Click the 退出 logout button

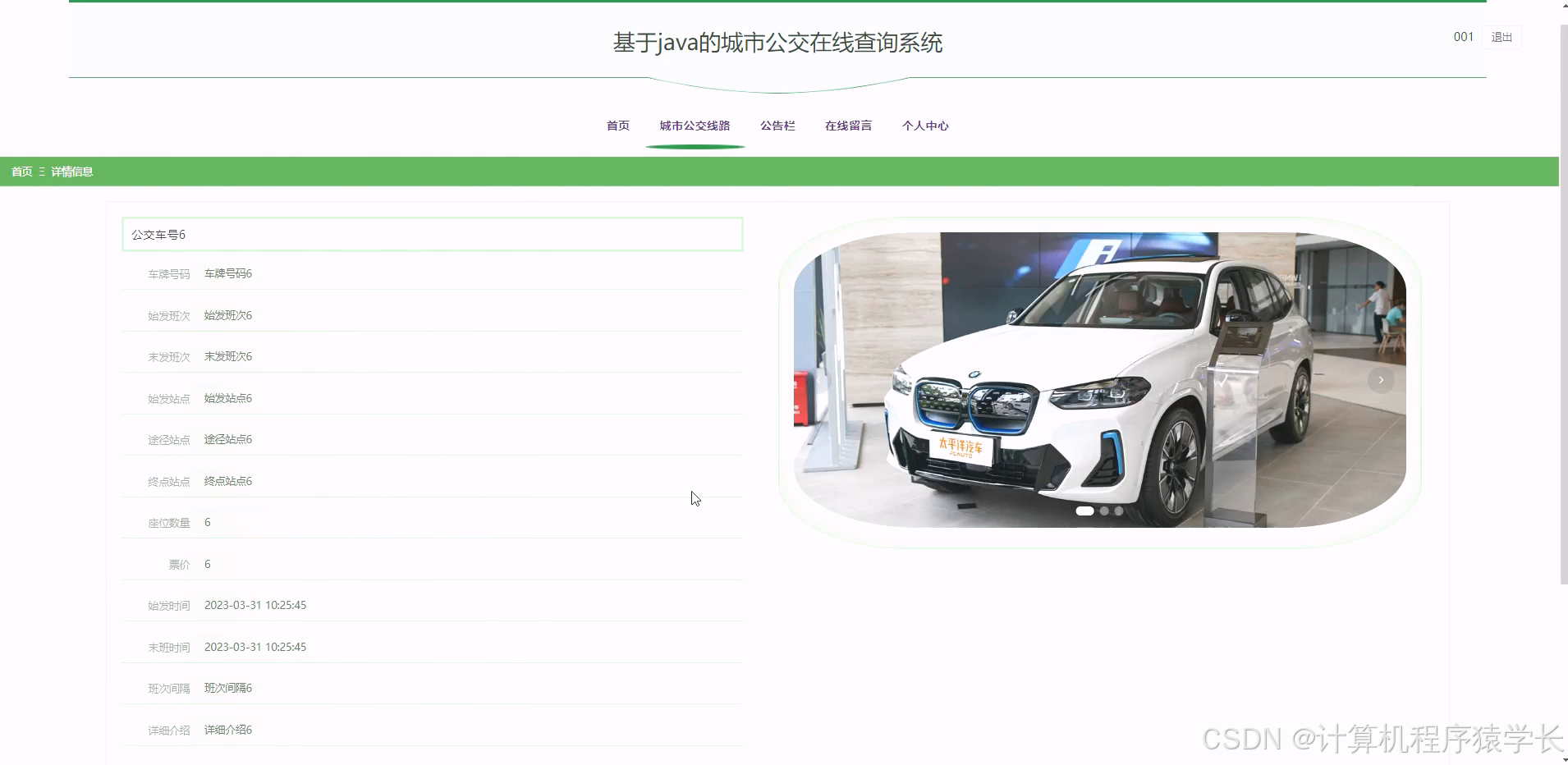(1501, 37)
